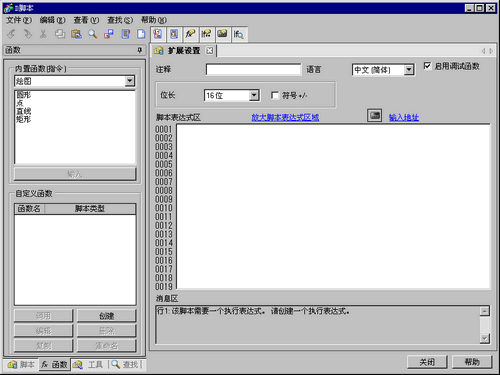This screenshot has height=375, width=500.
Task: Click into the 注释 comment input field
Action: click(x=253, y=70)
